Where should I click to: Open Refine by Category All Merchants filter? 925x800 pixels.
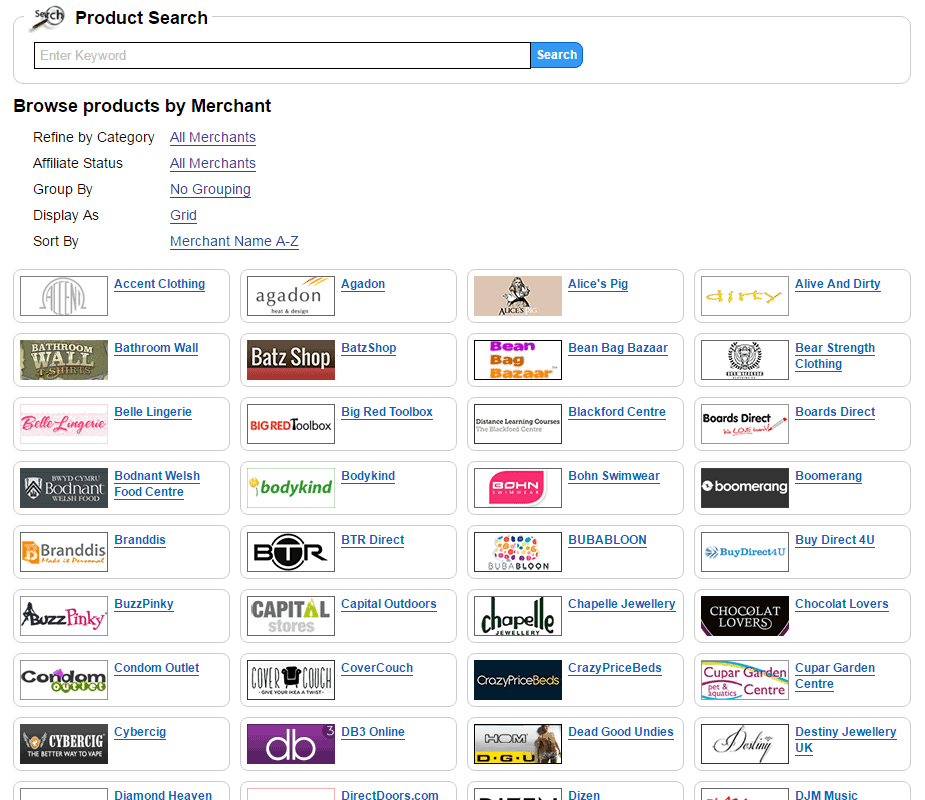click(213, 137)
